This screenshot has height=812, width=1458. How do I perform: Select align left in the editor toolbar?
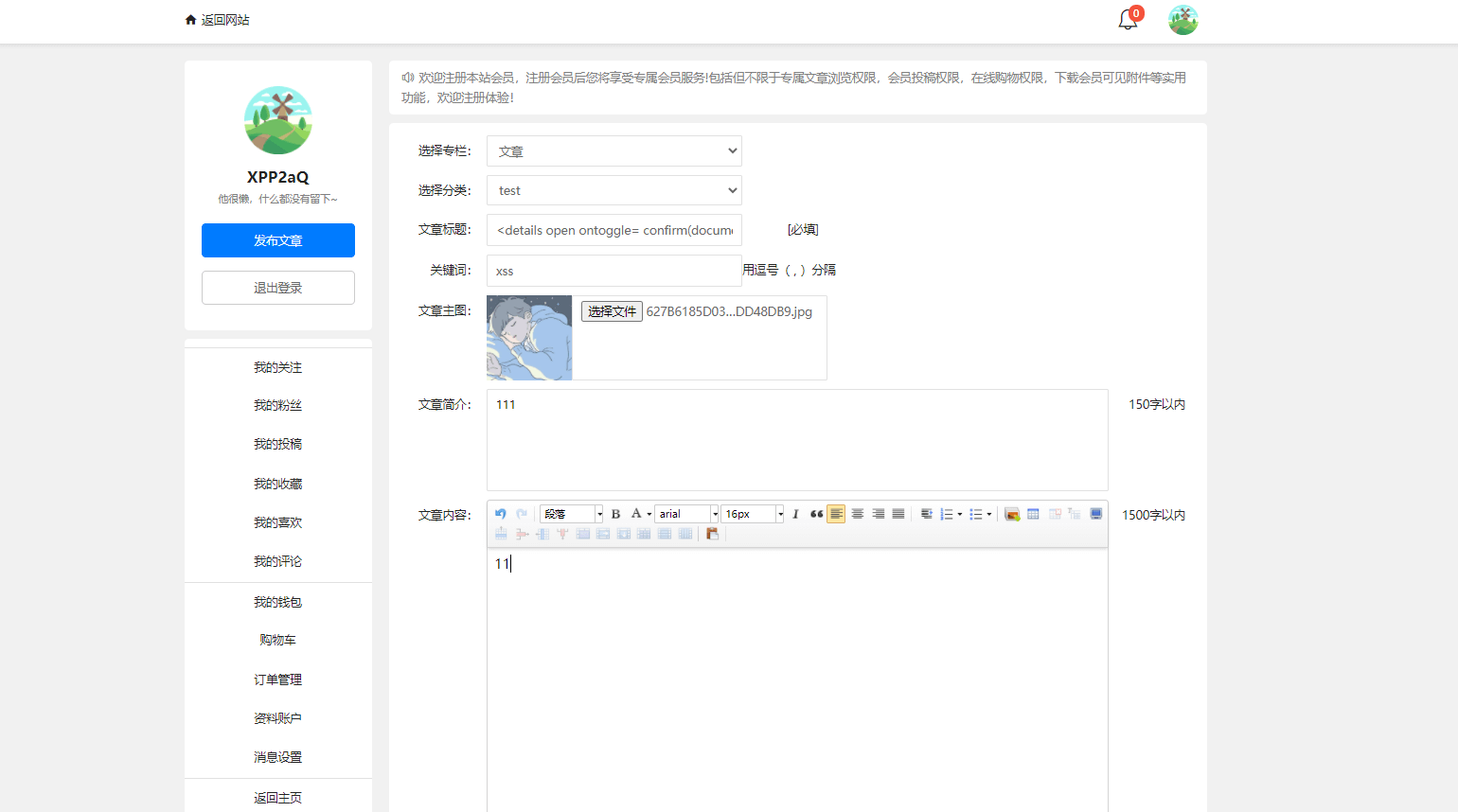(x=836, y=514)
